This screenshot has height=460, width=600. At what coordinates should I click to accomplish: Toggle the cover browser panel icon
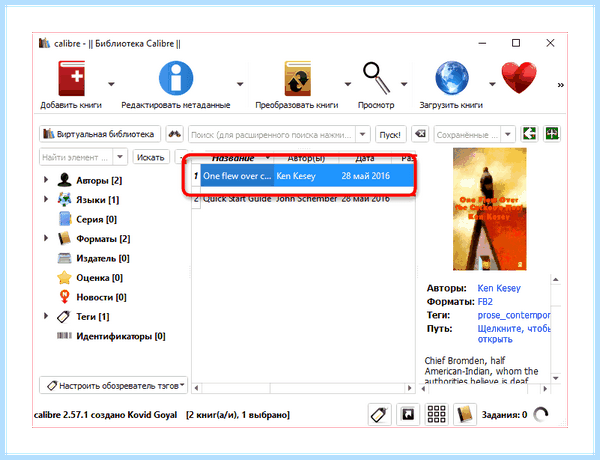tap(408, 414)
